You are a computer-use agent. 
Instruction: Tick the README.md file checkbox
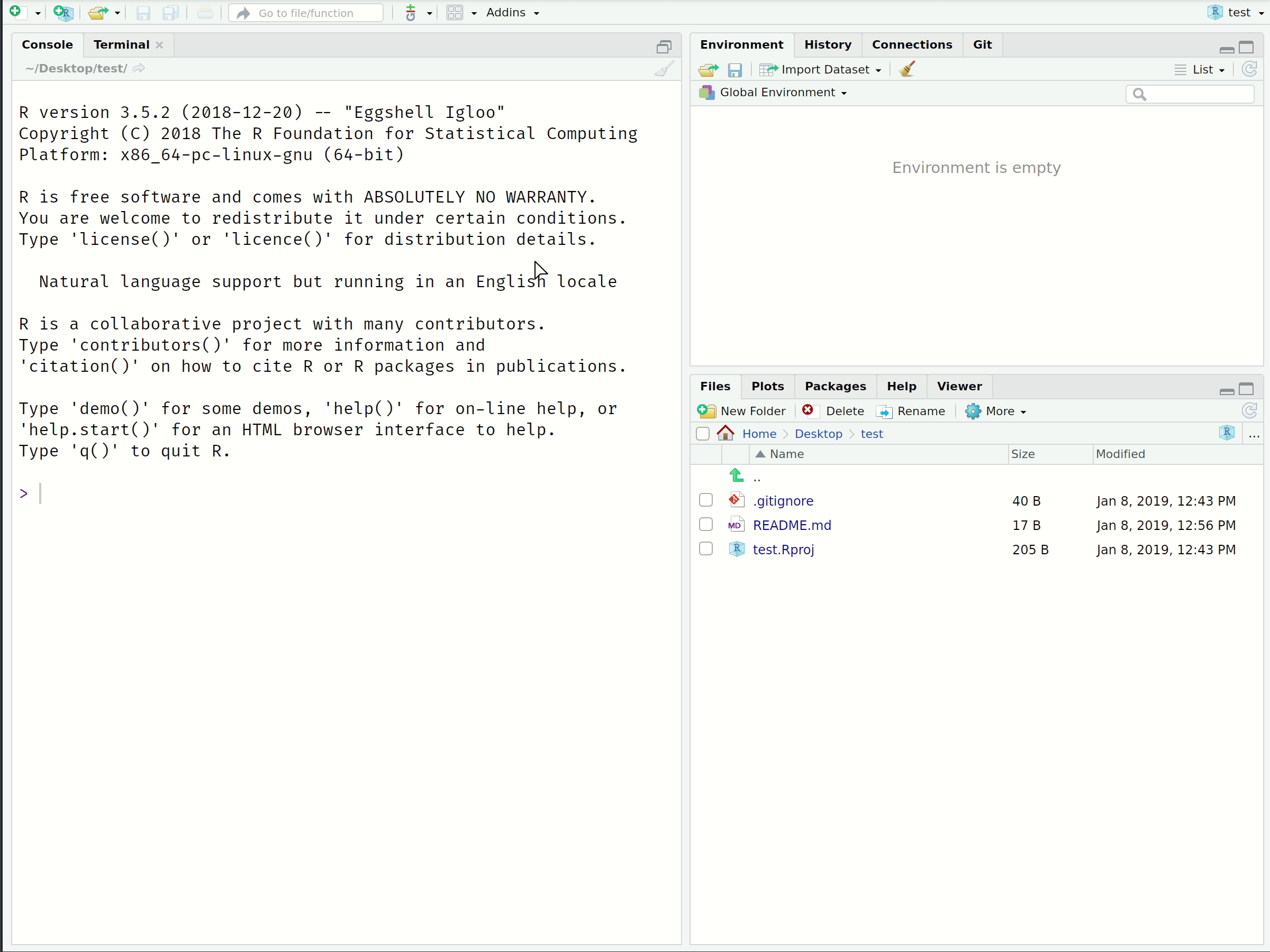(x=705, y=525)
